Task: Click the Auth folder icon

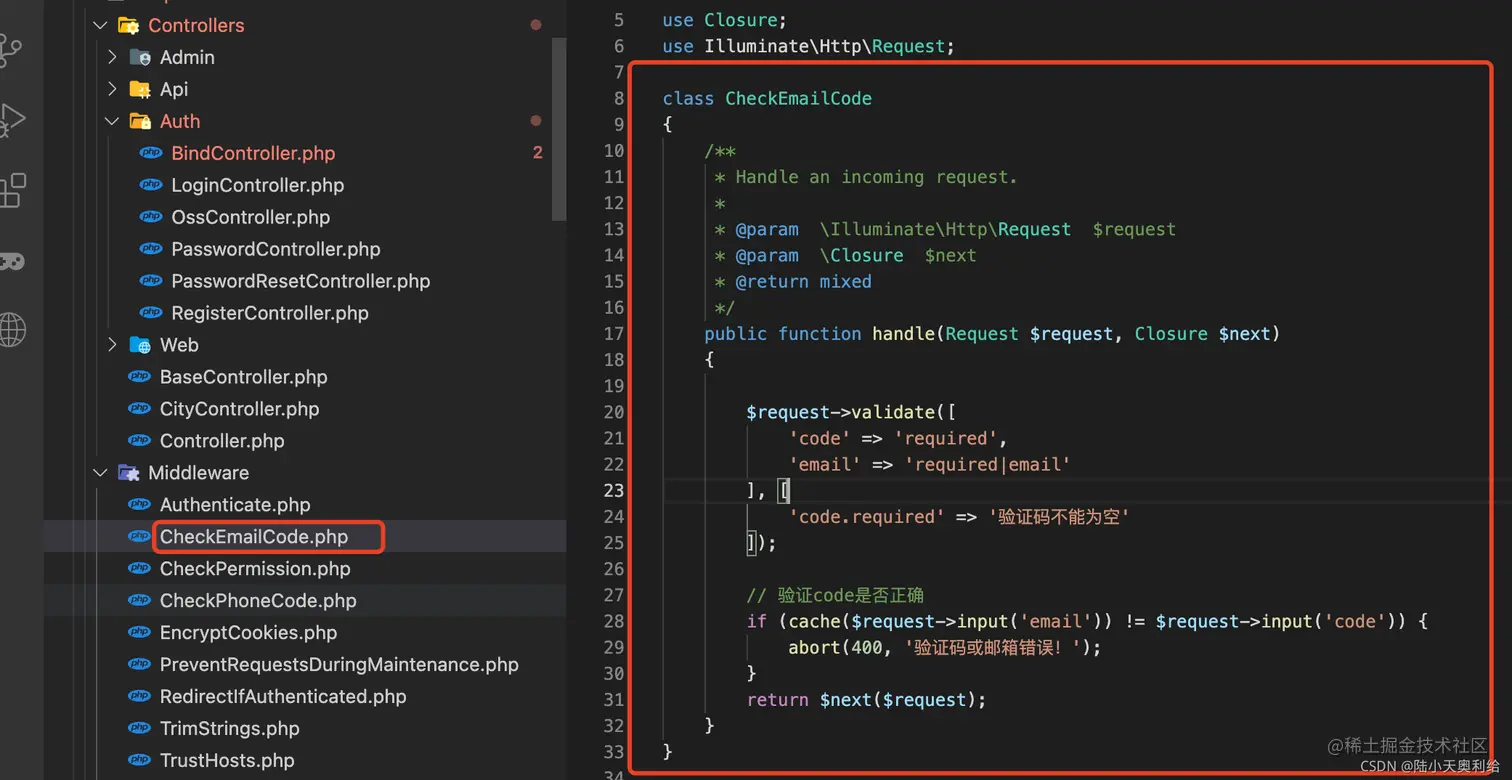Action: pos(140,121)
